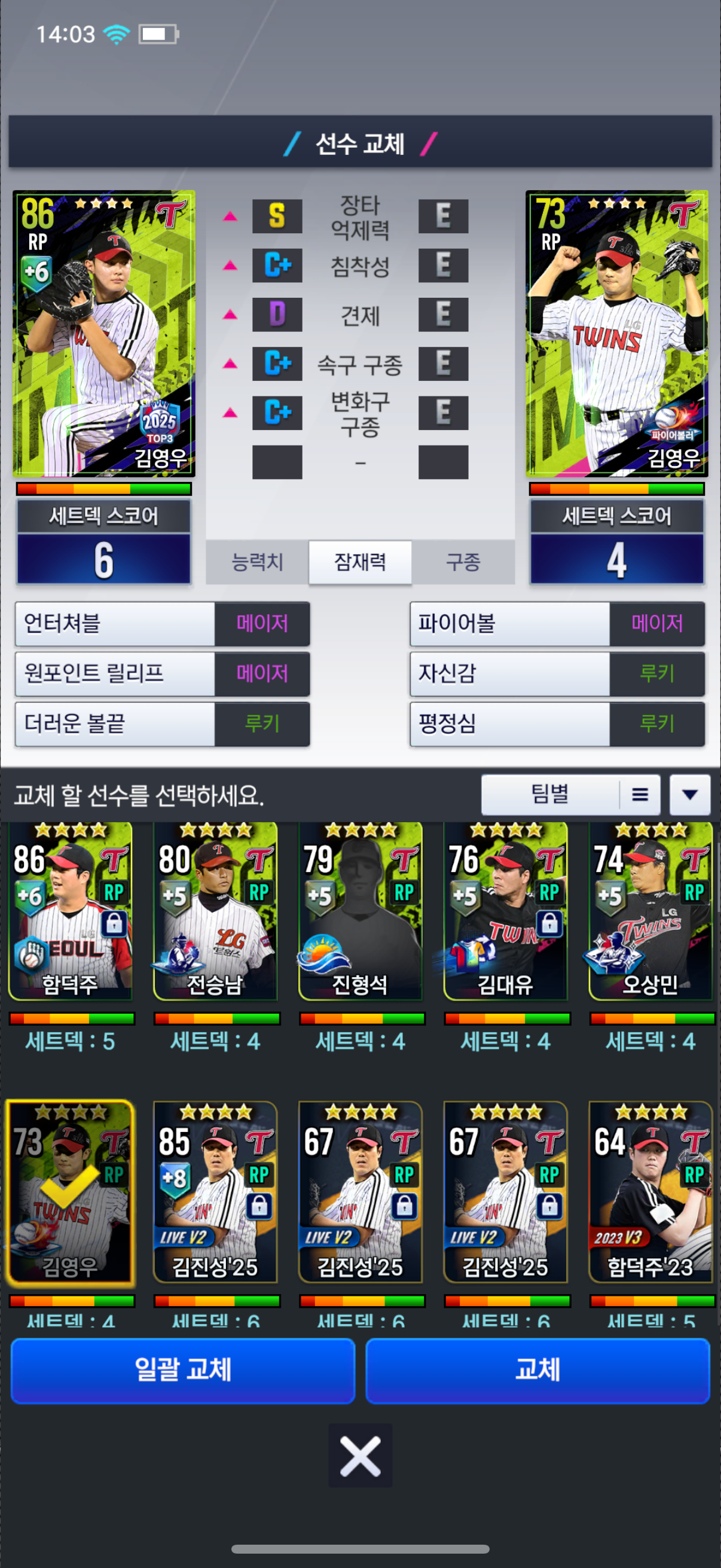Select the 74-rated 오상민 card
721x1568 pixels.
pyautogui.click(x=650, y=911)
